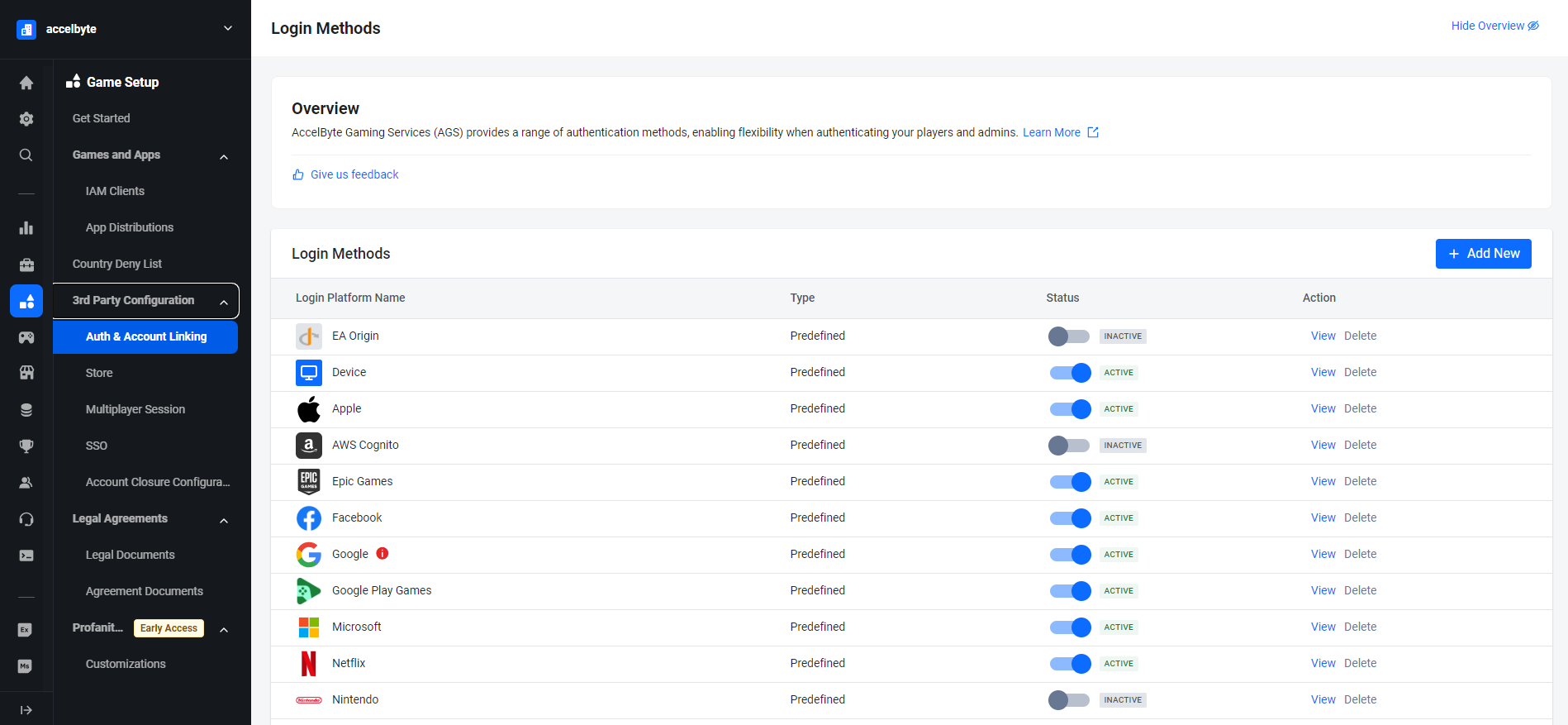Open SSO menu item
This screenshot has height=725, width=1568.
tap(97, 446)
